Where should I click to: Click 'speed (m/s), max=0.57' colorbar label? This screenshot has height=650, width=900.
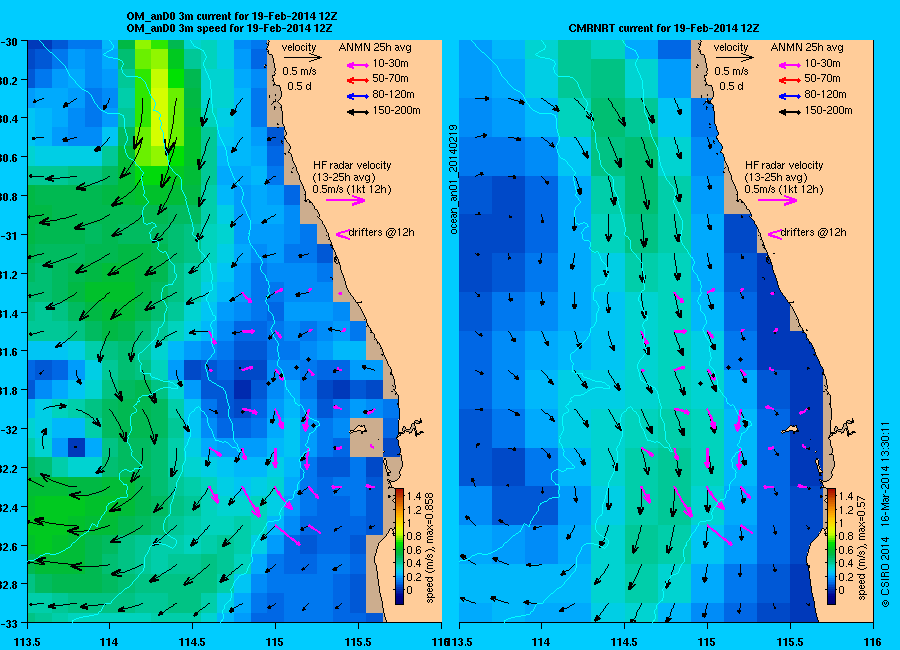(x=861, y=550)
